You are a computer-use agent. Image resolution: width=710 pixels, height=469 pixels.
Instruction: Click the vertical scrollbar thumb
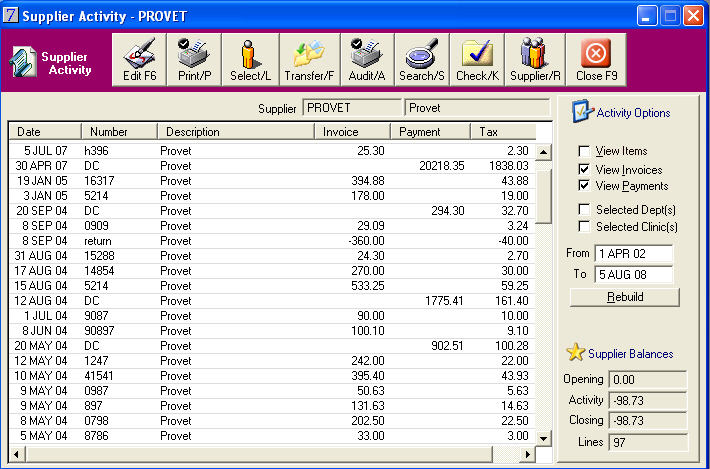point(543,196)
